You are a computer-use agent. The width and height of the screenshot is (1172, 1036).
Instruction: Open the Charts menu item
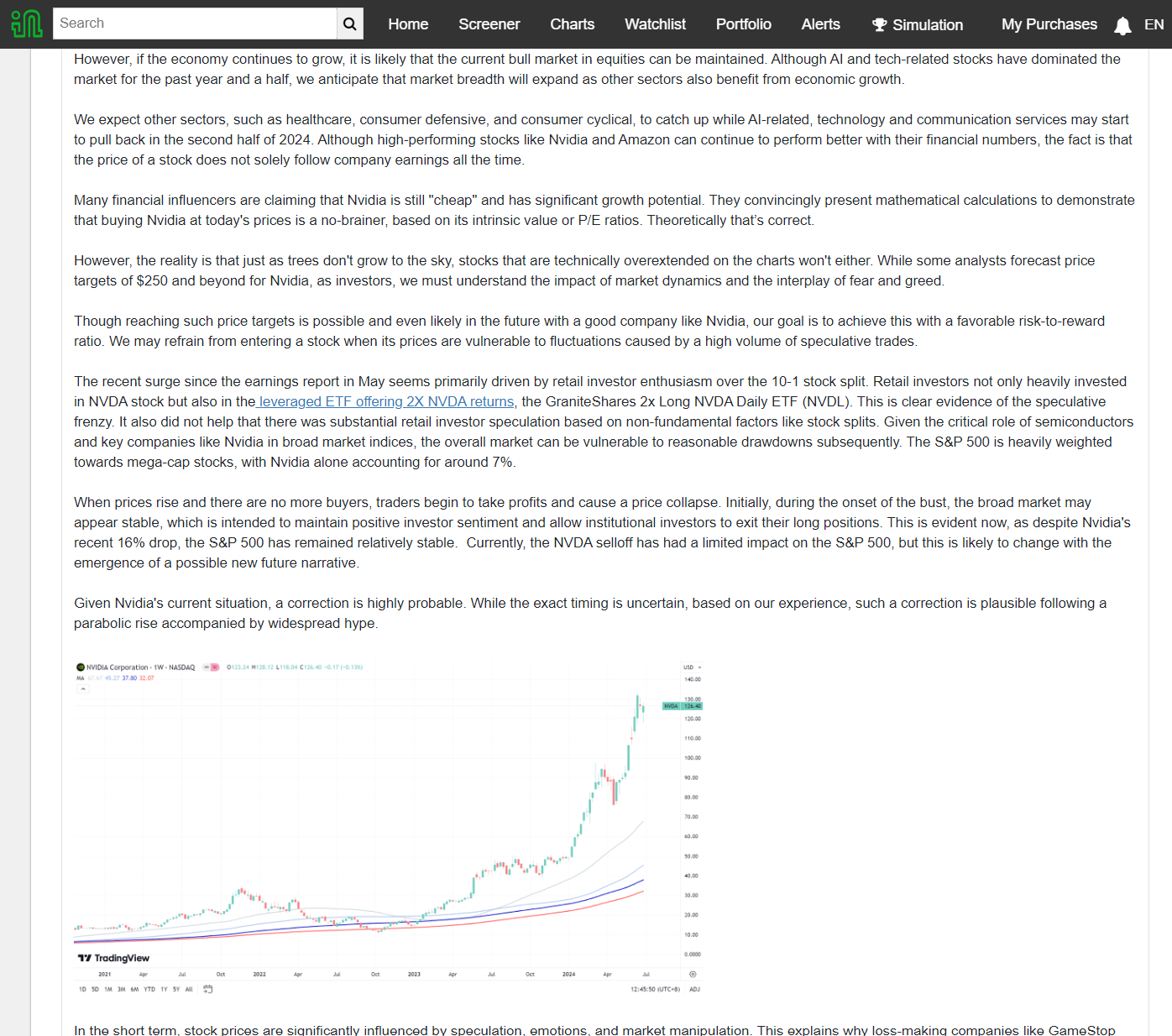(572, 24)
